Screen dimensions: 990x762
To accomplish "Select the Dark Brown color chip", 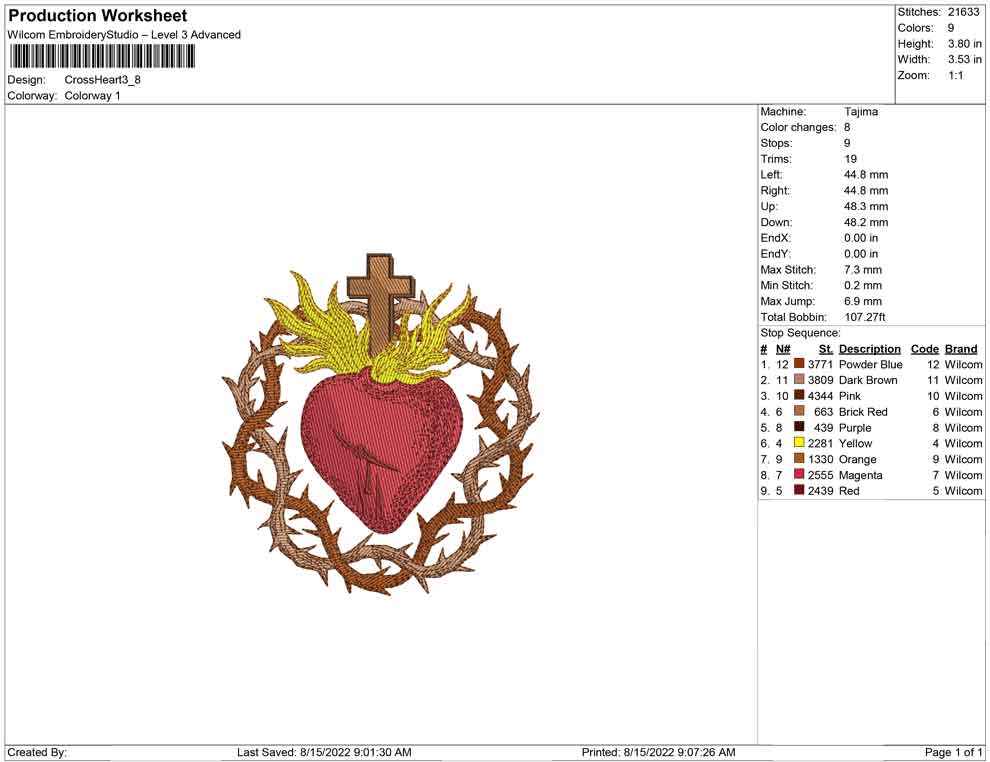I will [797, 380].
